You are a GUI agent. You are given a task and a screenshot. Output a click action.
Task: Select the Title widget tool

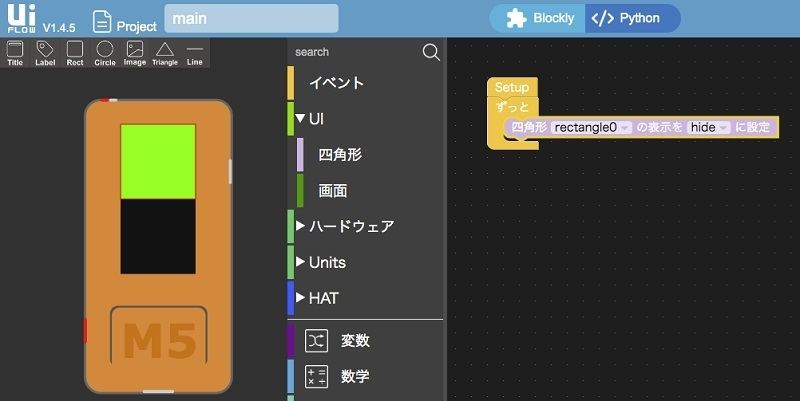pyautogui.click(x=15, y=53)
